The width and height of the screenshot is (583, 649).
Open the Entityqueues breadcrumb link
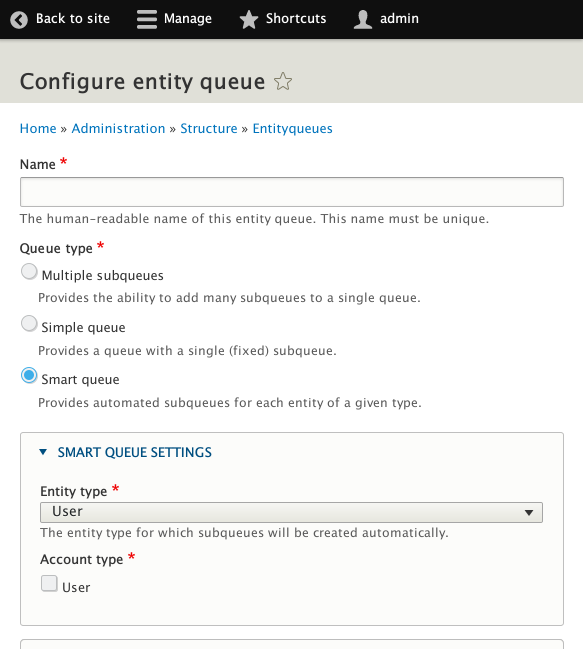pos(293,129)
